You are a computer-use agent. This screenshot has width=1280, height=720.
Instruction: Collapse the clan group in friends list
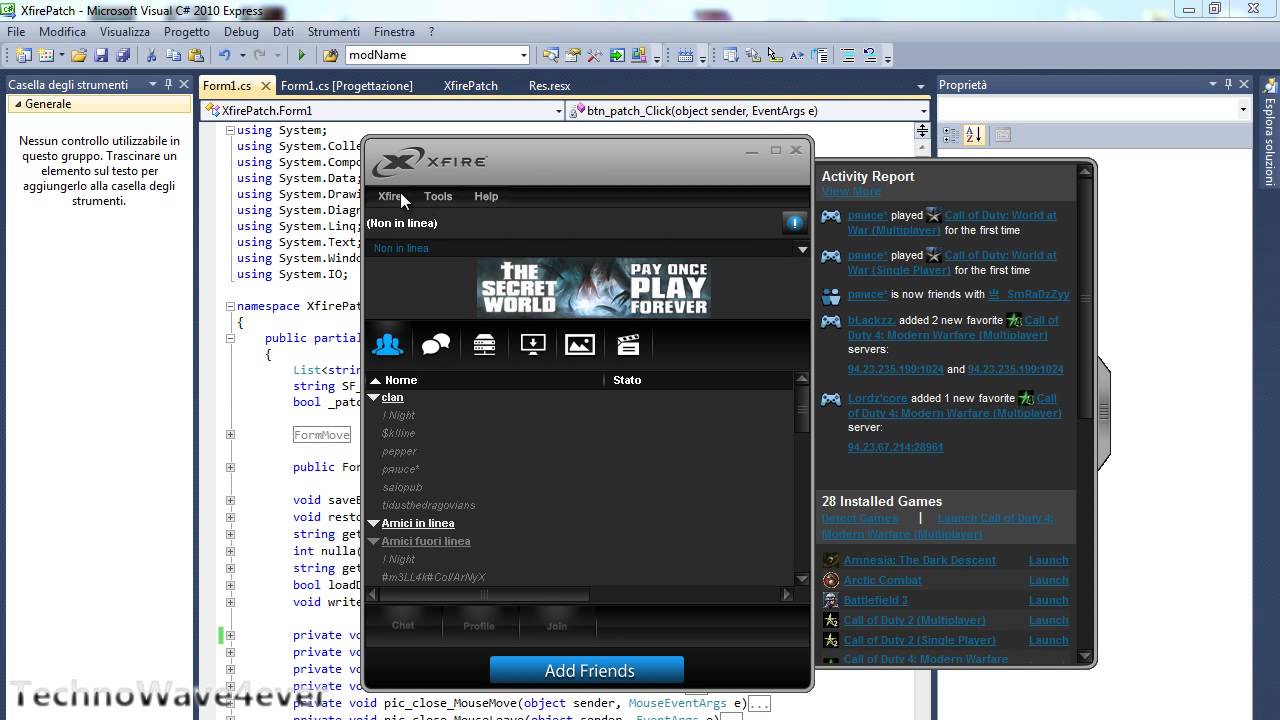point(374,398)
